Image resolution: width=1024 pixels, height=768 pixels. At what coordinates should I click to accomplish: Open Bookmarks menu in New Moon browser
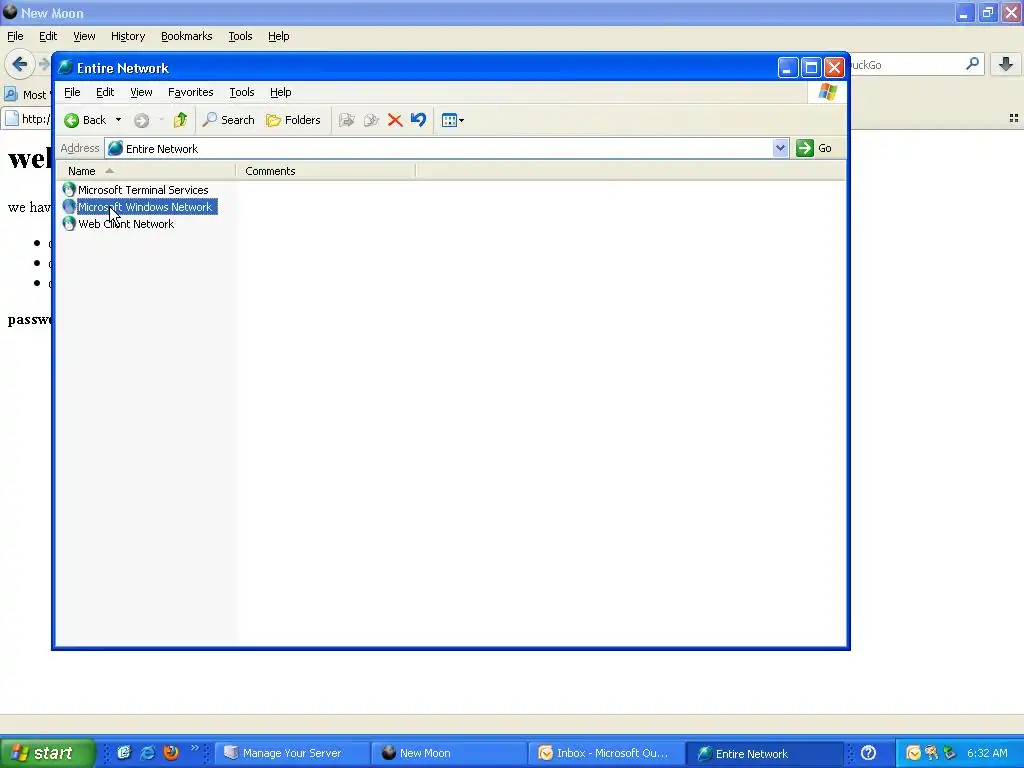pyautogui.click(x=187, y=37)
